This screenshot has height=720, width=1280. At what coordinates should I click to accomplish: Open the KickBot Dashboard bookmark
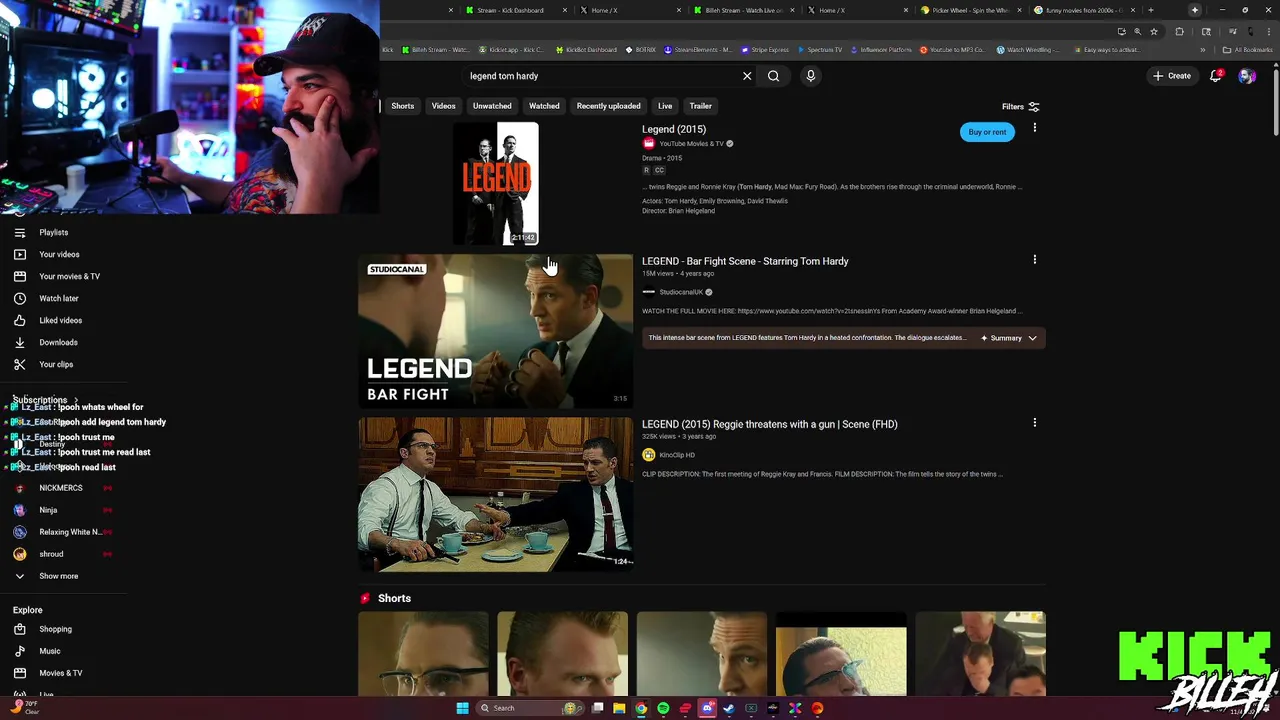point(585,50)
